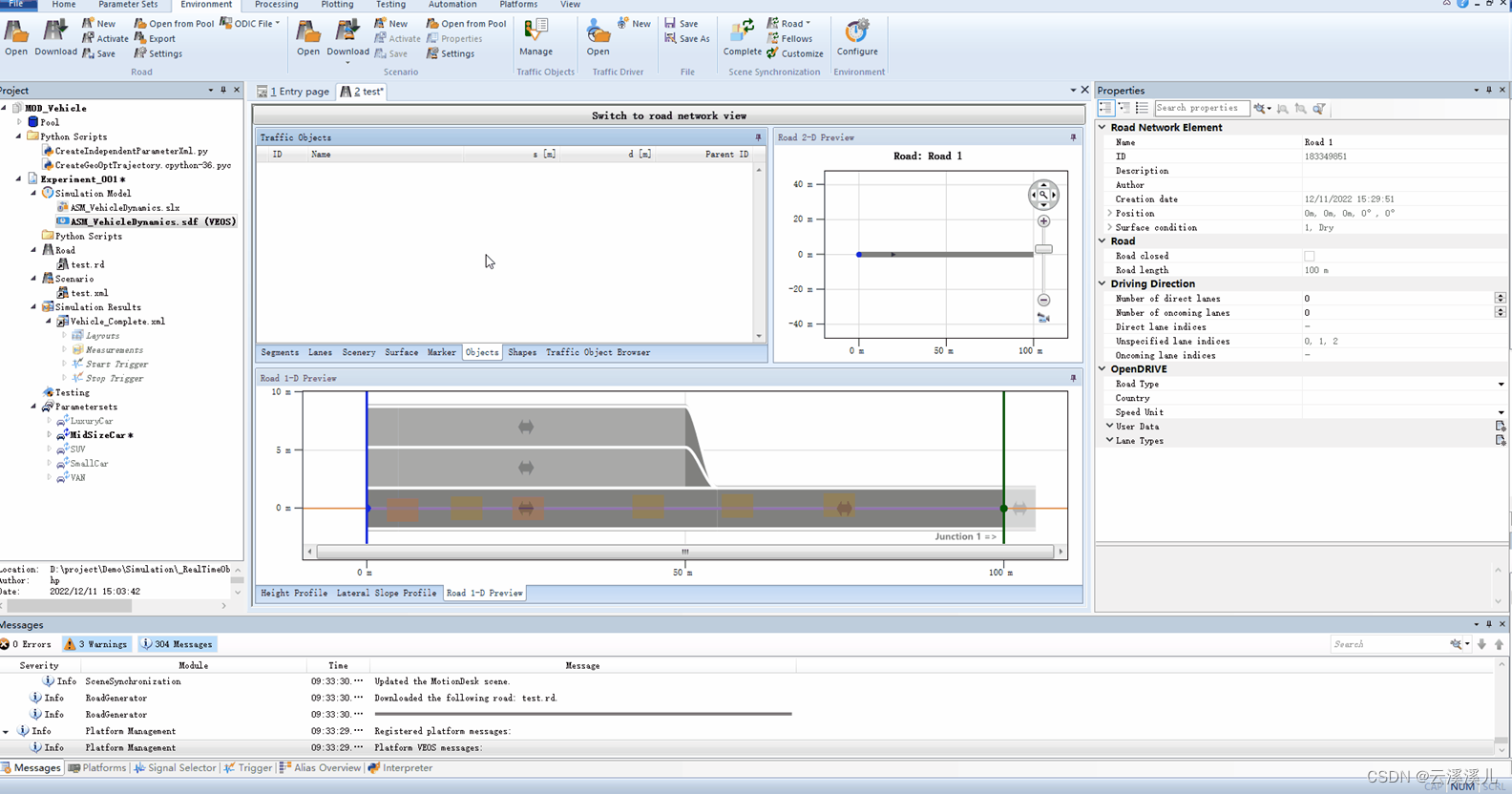
Task: Toggle the Road closed checkbox
Action: coord(1309,256)
